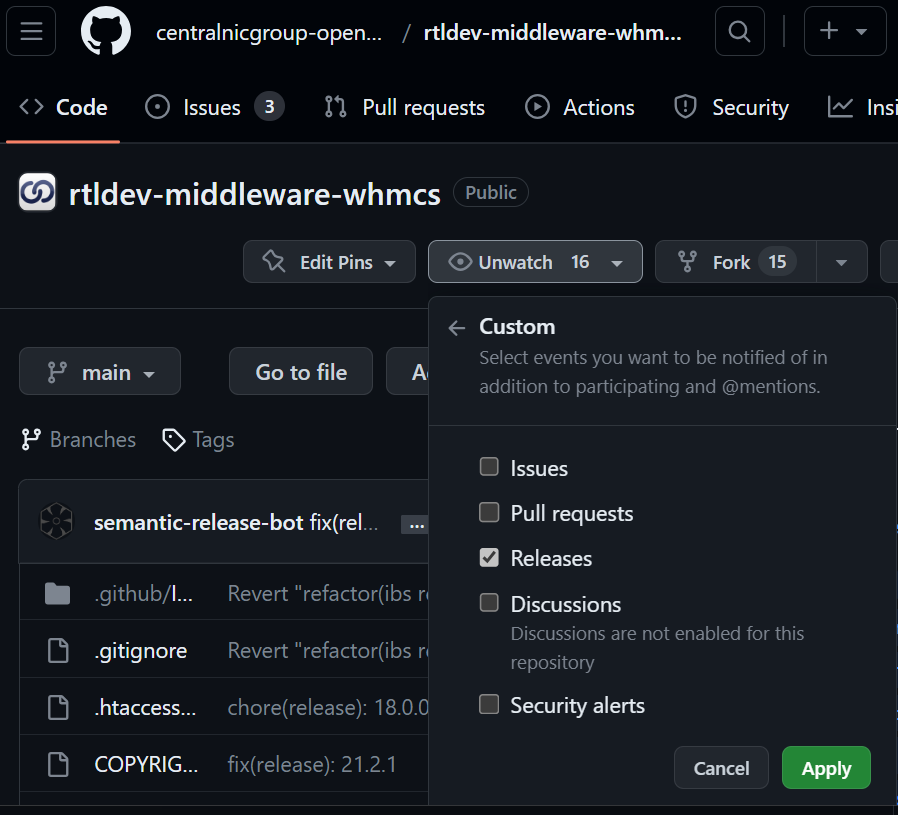Open fix(release): 21.2.1 commit link

pyautogui.click(x=312, y=765)
